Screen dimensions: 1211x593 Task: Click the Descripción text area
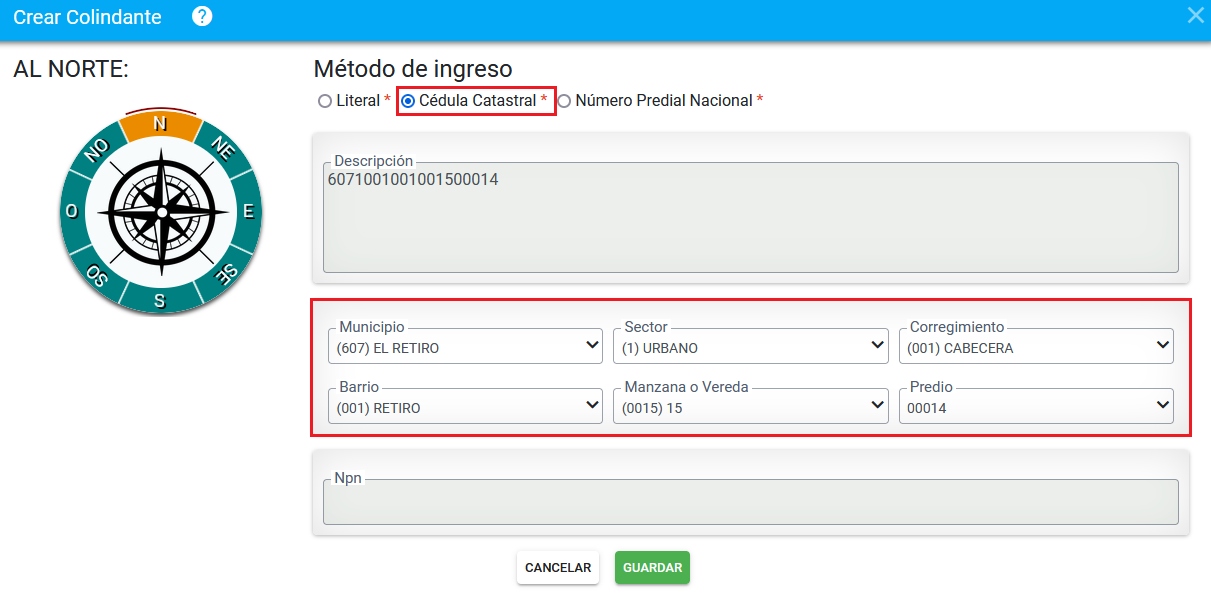[x=751, y=218]
